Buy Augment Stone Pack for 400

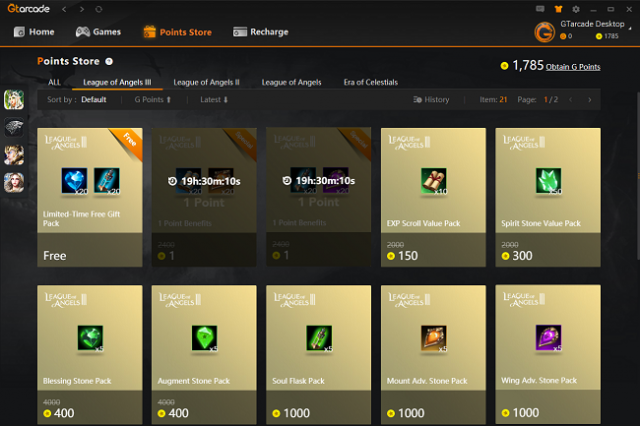pos(204,355)
